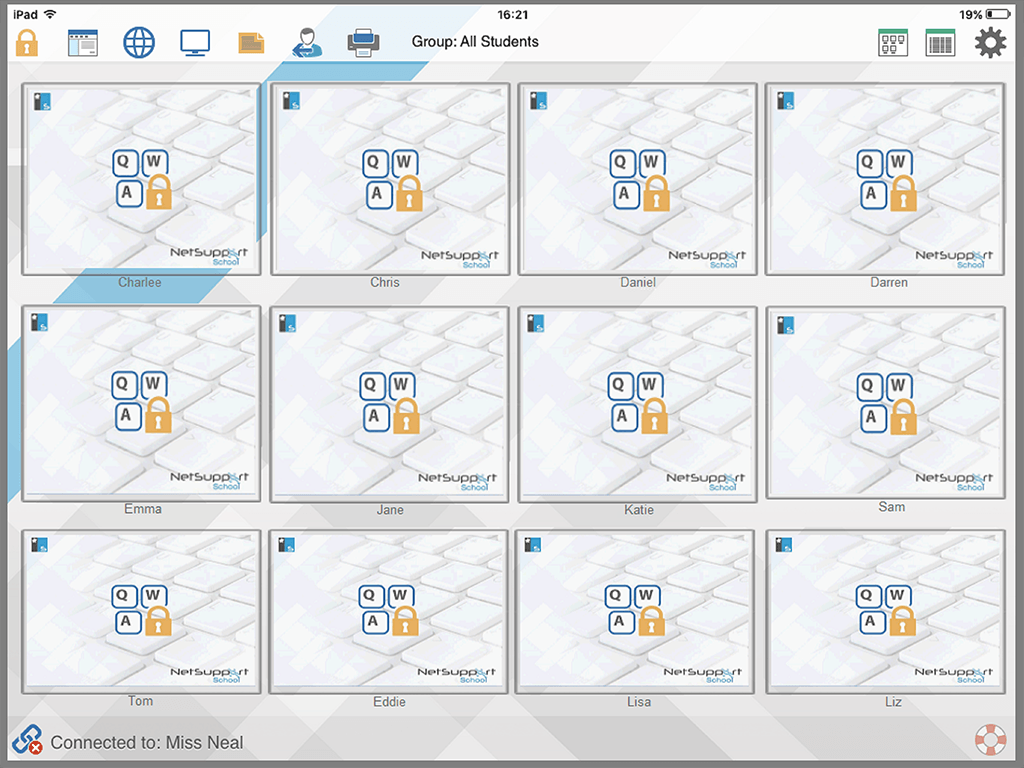Viewport: 1024px width, 768px height.
Task: Choose Jane's student thumbnail
Action: coord(389,403)
